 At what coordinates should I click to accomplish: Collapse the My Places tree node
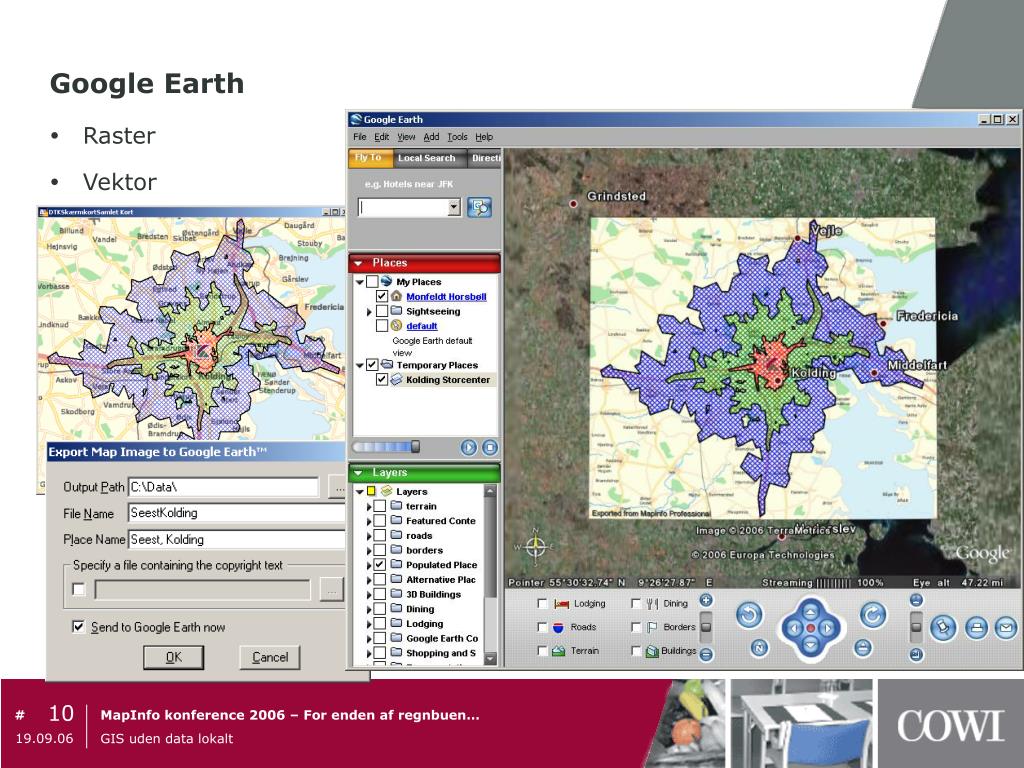pos(360,282)
